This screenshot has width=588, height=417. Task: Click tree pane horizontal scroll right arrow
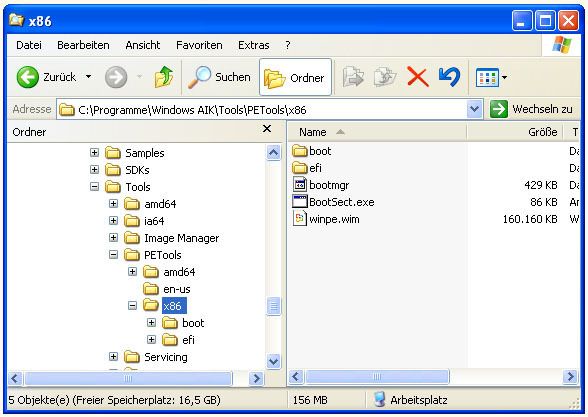point(256,378)
